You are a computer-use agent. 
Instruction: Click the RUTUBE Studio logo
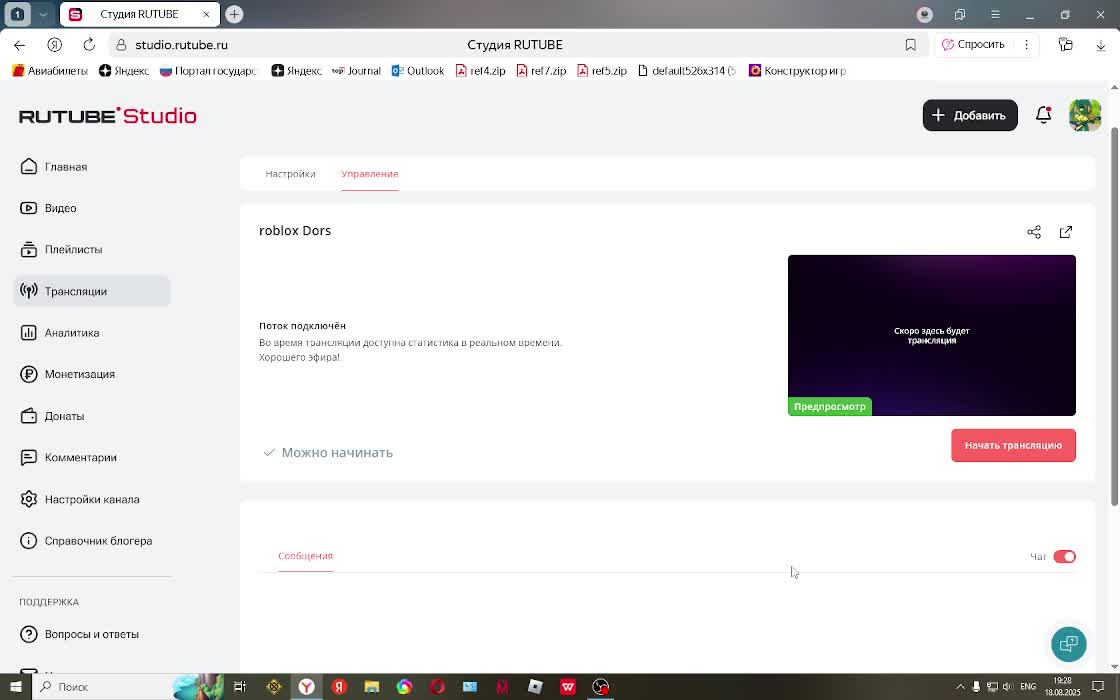pyautogui.click(x=108, y=116)
